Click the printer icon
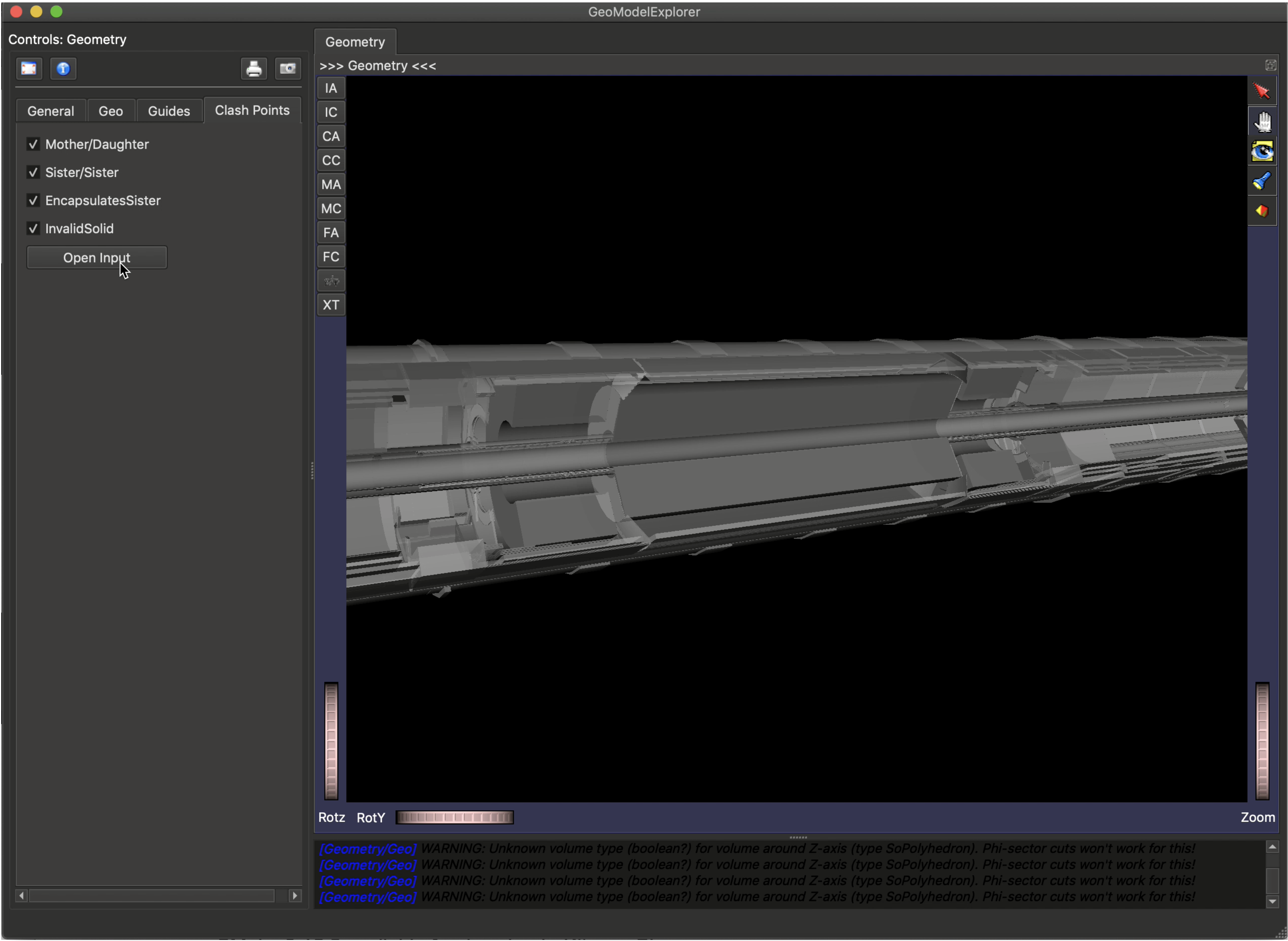Screen dimensions: 1288x941 pyautogui.click(x=253, y=69)
